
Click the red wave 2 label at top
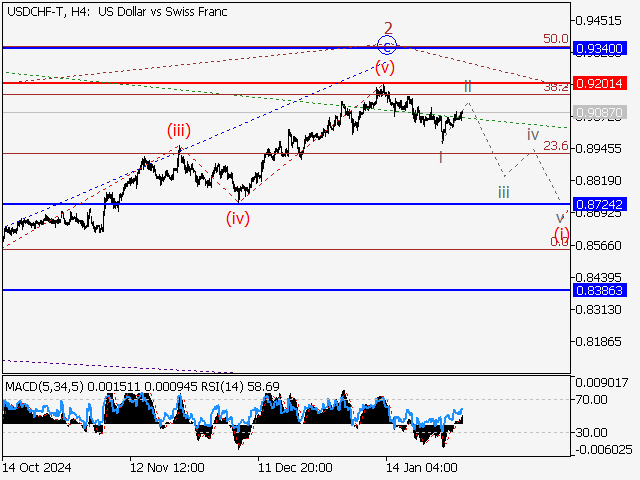click(x=387, y=27)
